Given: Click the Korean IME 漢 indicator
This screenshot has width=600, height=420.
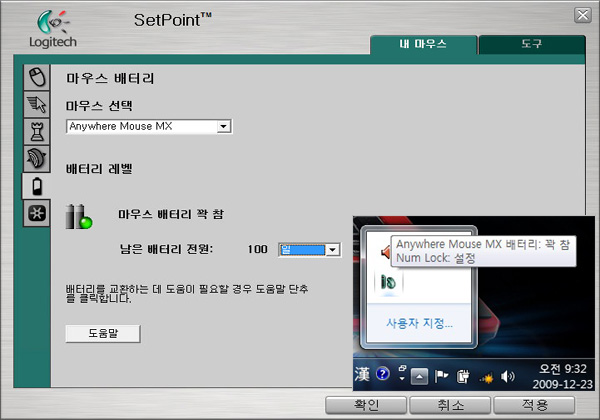Looking at the screenshot, I should tap(362, 374).
